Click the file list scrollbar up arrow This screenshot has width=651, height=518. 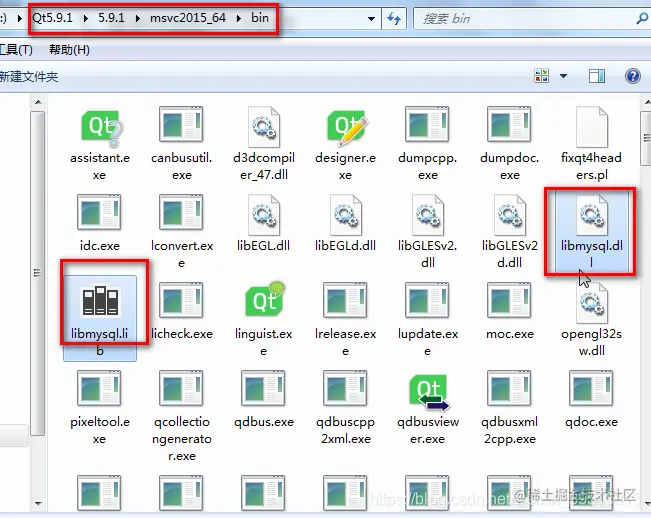(647, 102)
